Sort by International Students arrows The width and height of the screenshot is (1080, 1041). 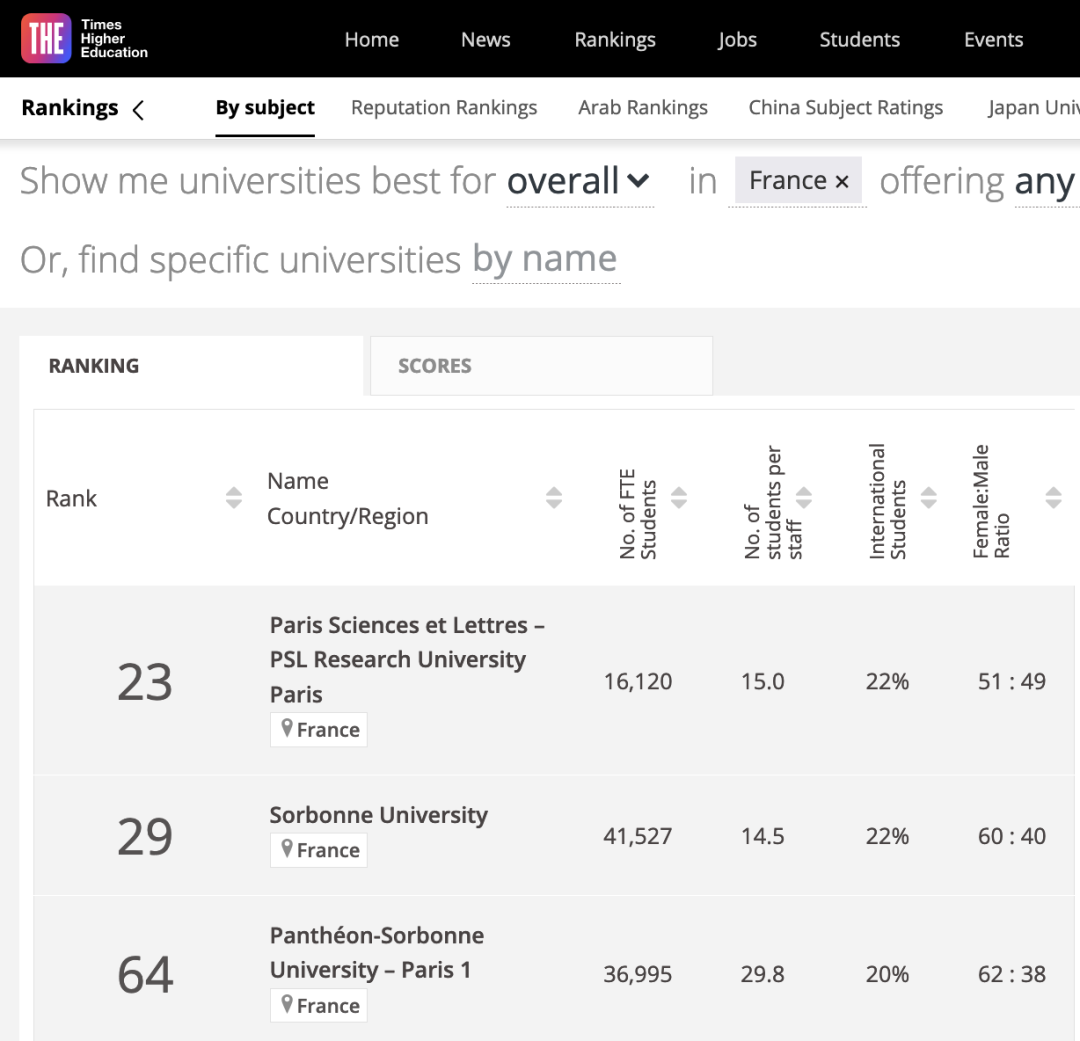(x=928, y=497)
